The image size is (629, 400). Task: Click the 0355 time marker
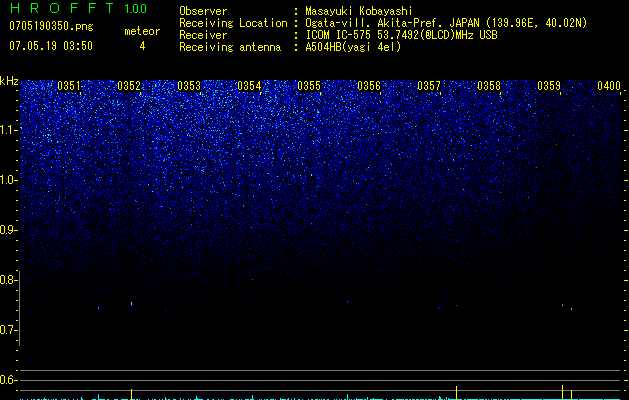tap(309, 86)
